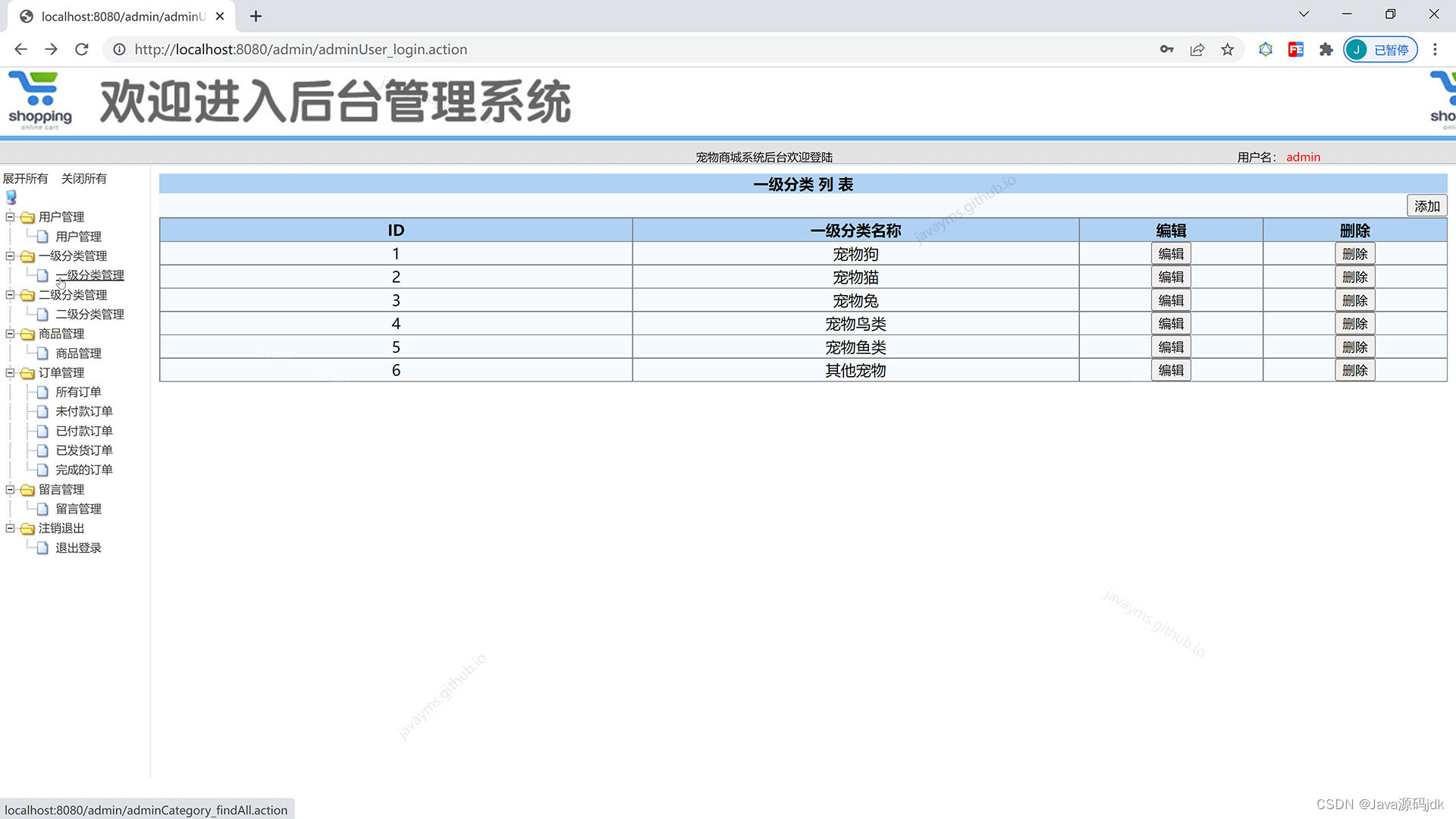Click the tab search dropdown arrow
This screenshot has height=819, width=1456.
(x=1304, y=14)
